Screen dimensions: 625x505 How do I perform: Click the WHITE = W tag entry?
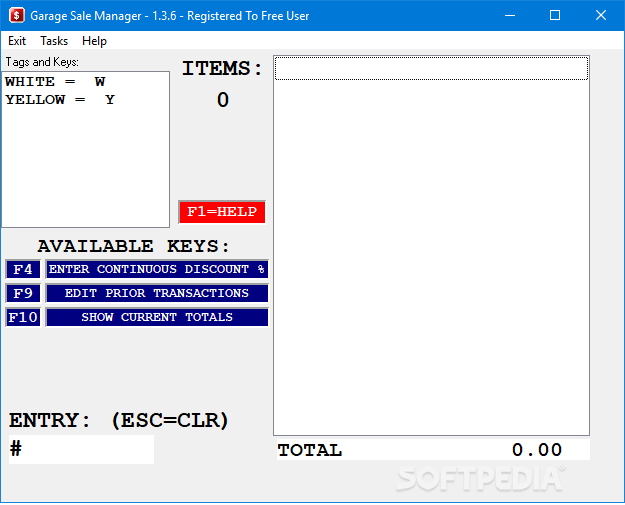click(55, 82)
